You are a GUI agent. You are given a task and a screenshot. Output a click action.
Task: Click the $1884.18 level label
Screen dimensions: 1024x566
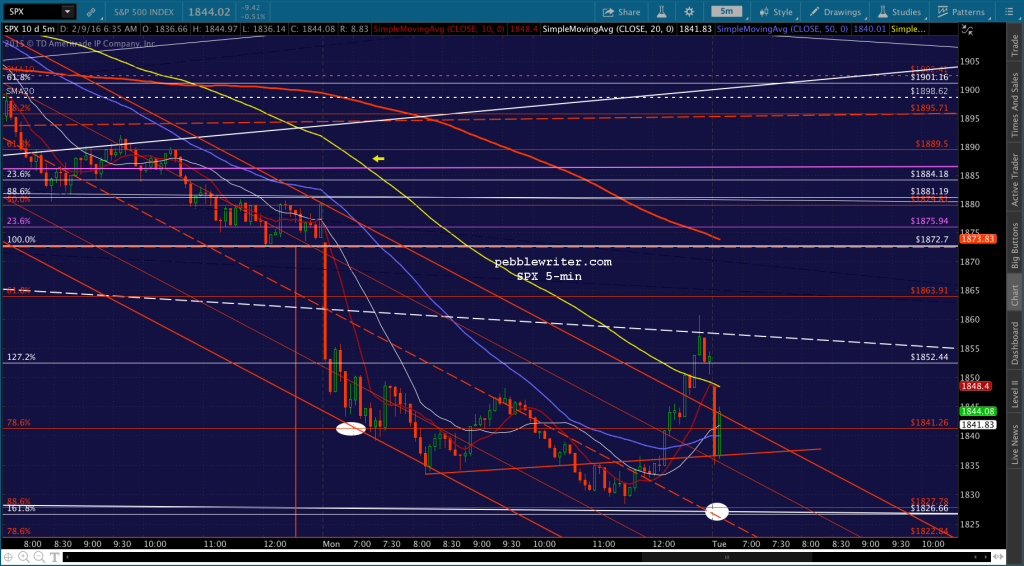[x=929, y=174]
